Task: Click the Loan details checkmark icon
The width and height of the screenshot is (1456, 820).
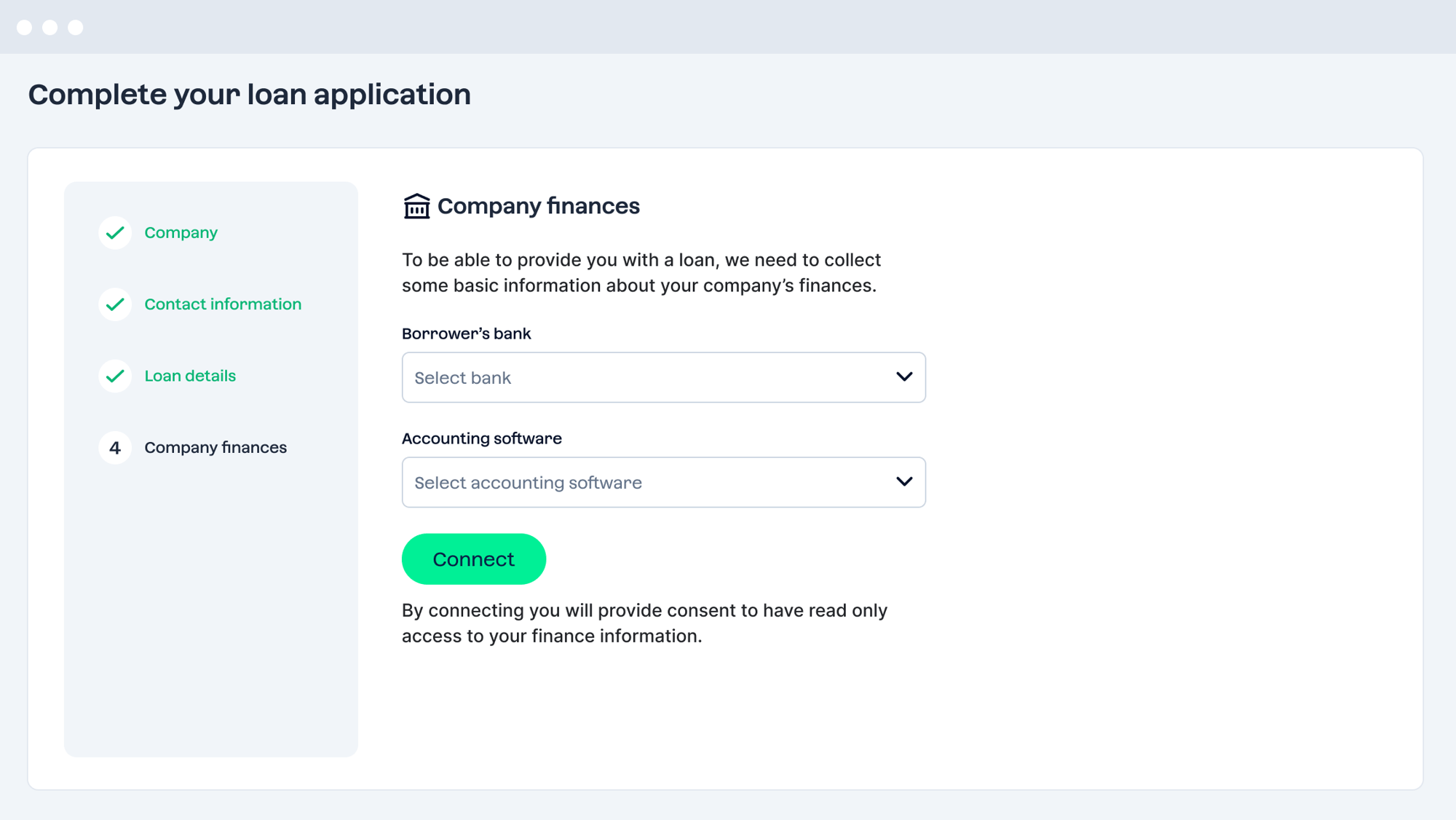Action: [114, 375]
